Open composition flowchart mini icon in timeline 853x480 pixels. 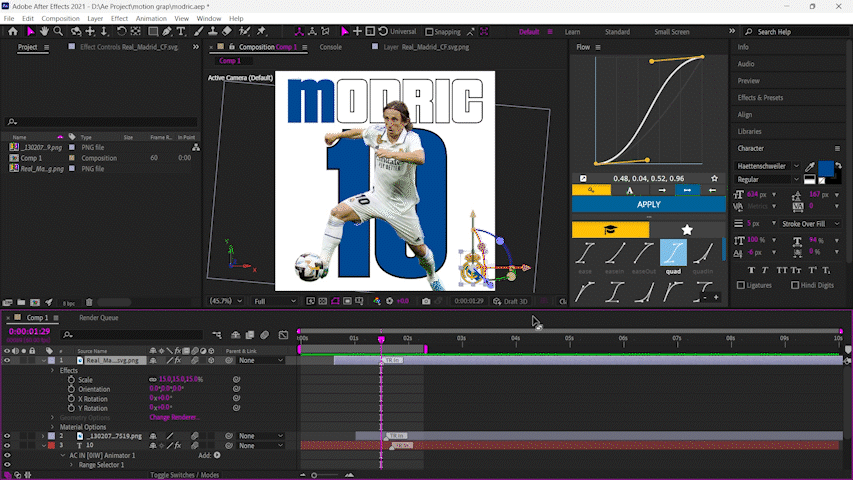point(217,335)
